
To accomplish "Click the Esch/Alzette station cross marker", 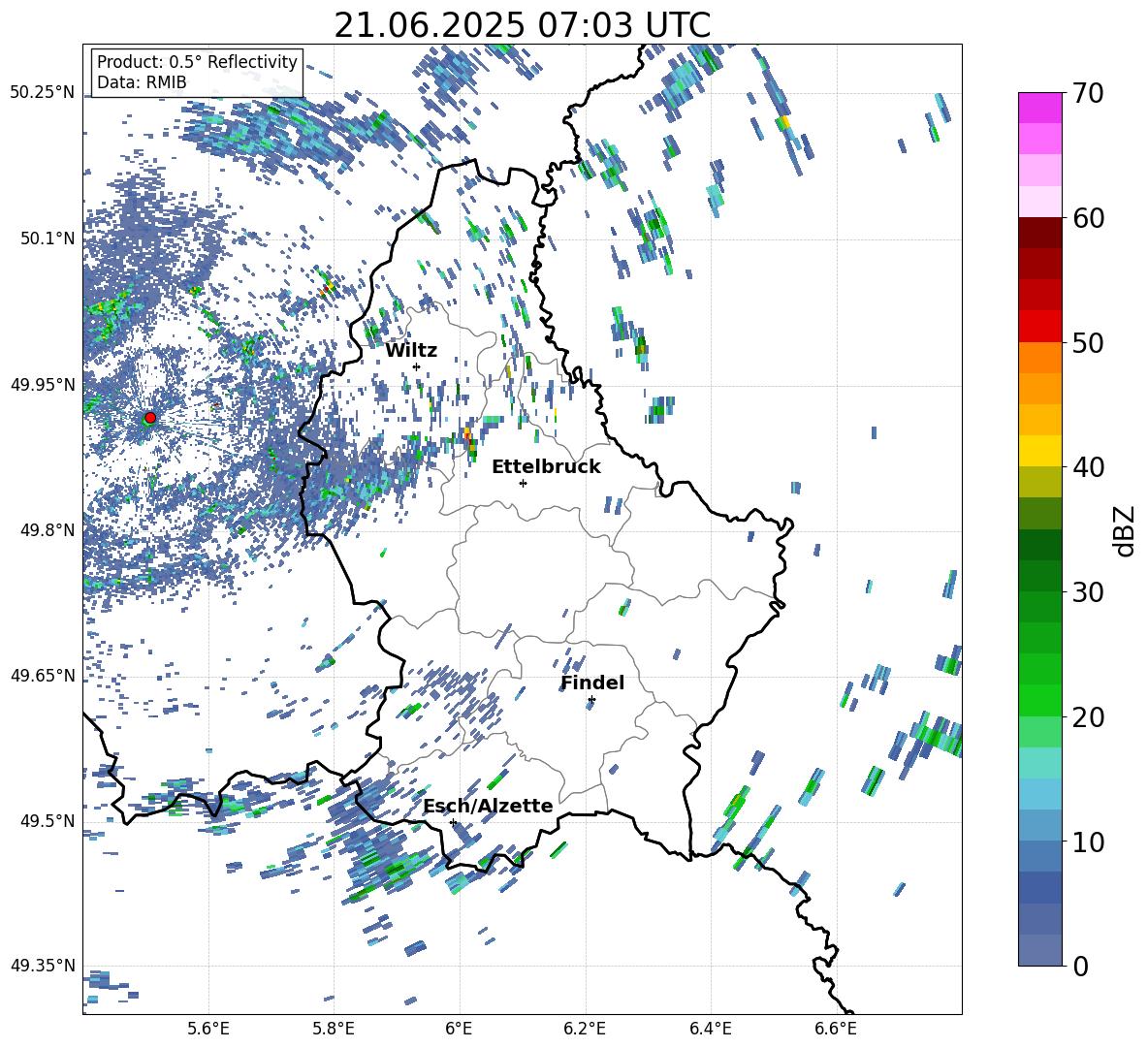I will (x=453, y=822).
